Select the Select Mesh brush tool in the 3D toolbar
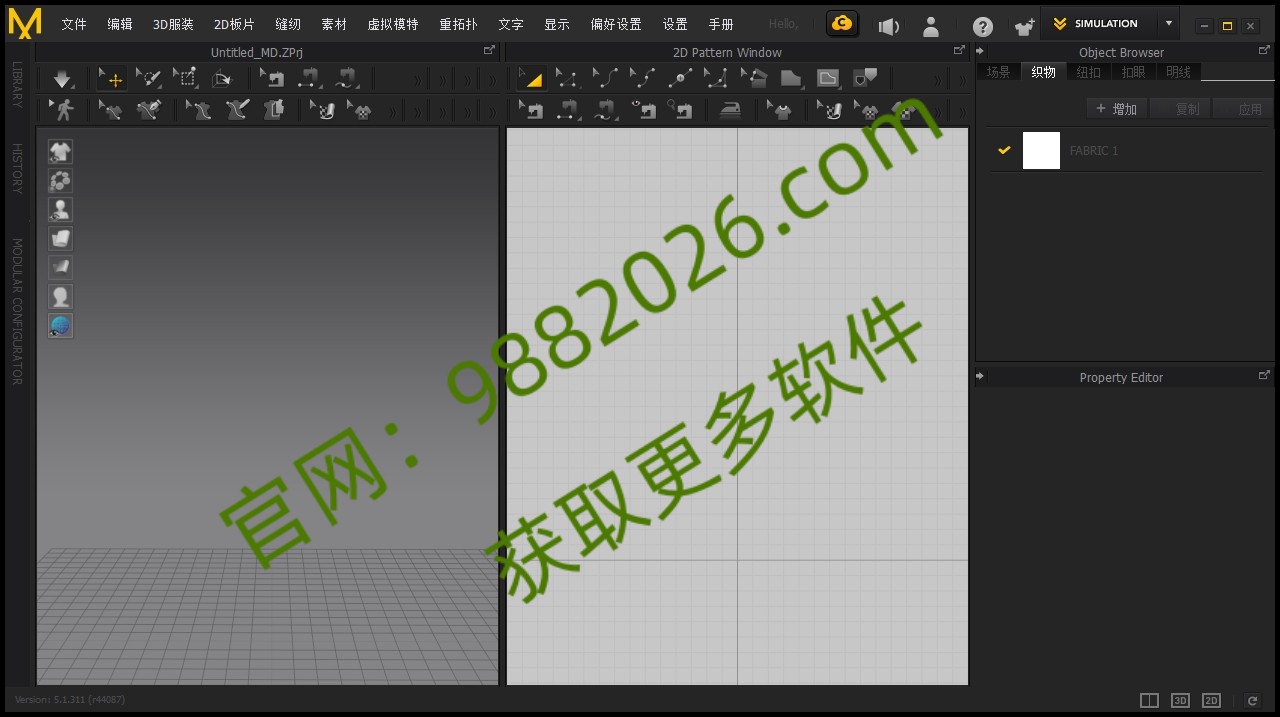 (x=148, y=79)
